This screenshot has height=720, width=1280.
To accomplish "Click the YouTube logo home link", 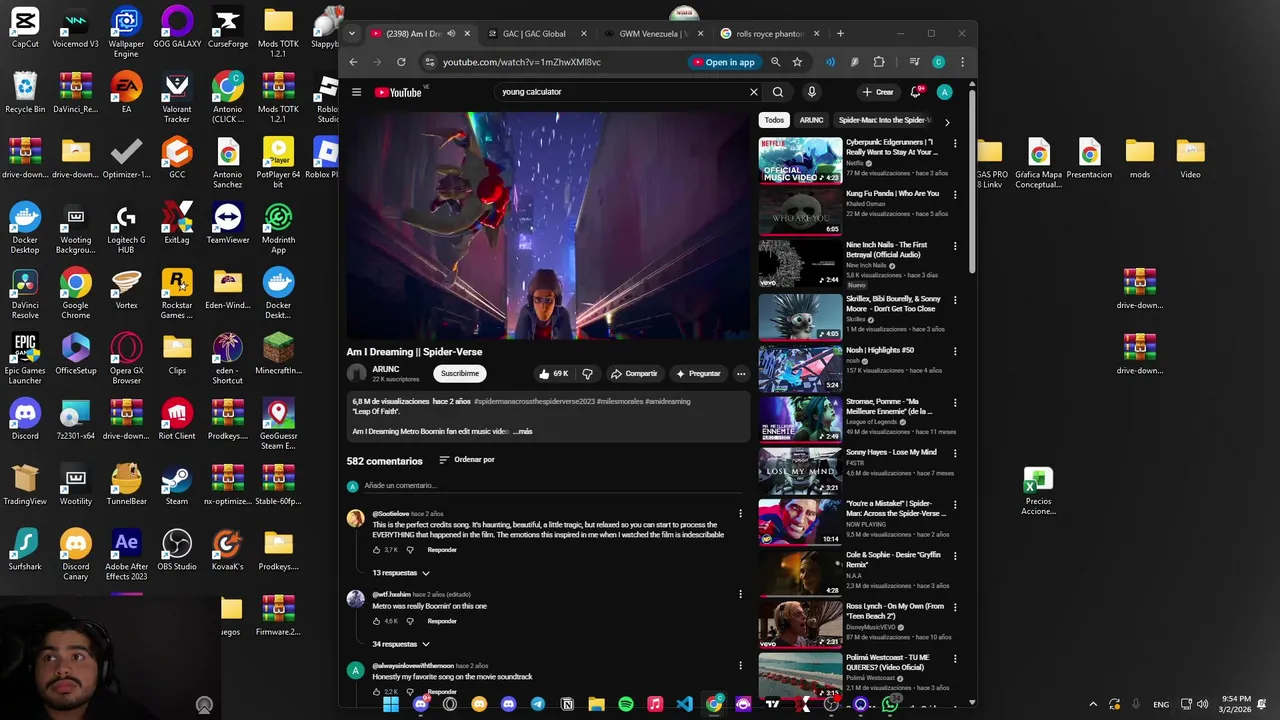I will (x=399, y=92).
